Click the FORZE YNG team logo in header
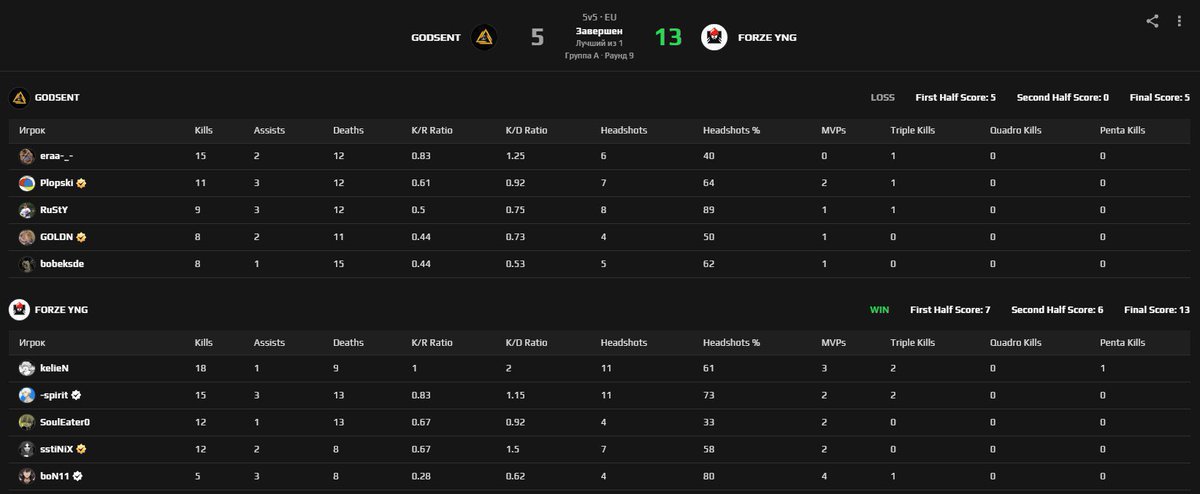 pyautogui.click(x=714, y=38)
